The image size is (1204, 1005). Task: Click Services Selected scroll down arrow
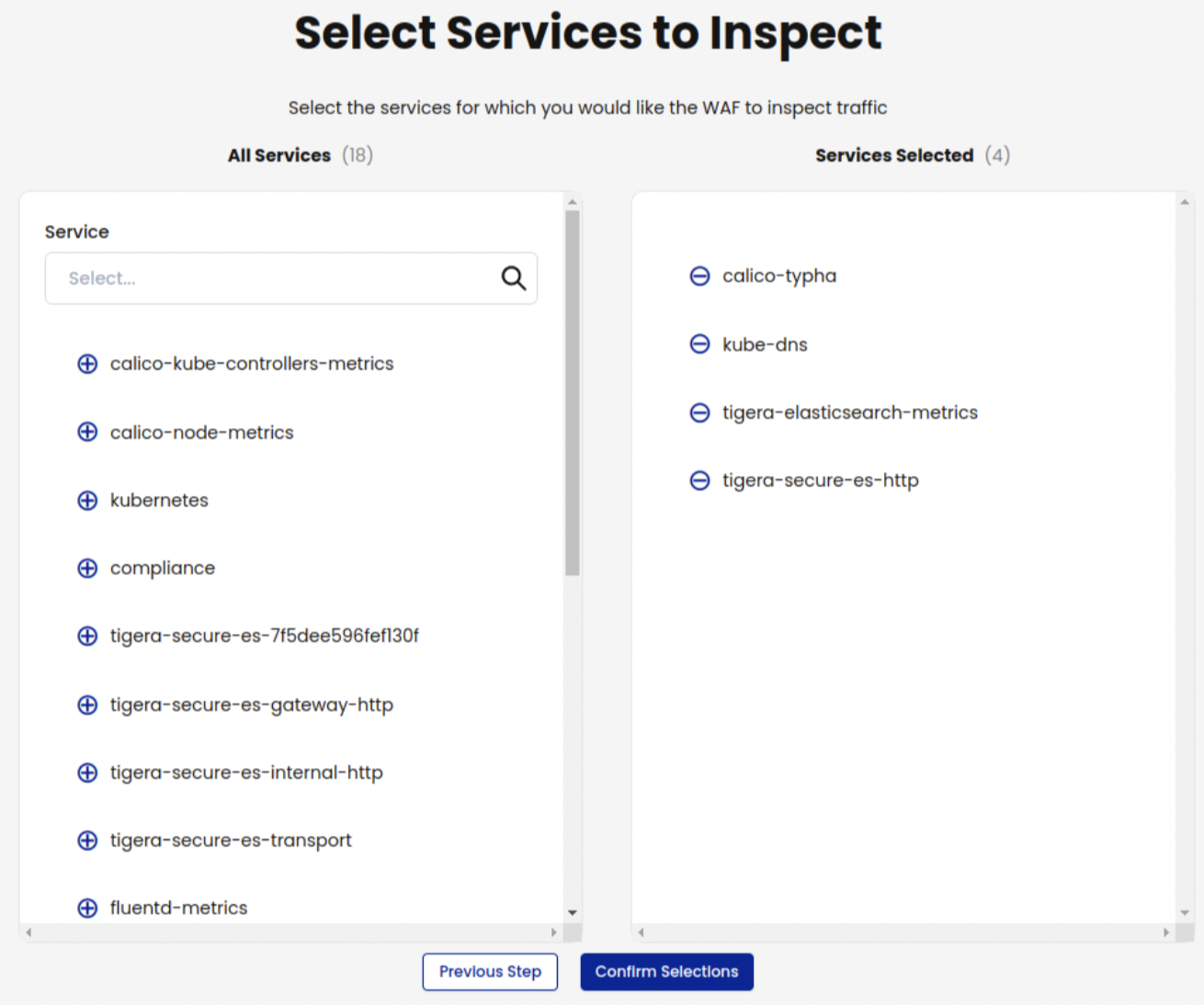[1185, 913]
